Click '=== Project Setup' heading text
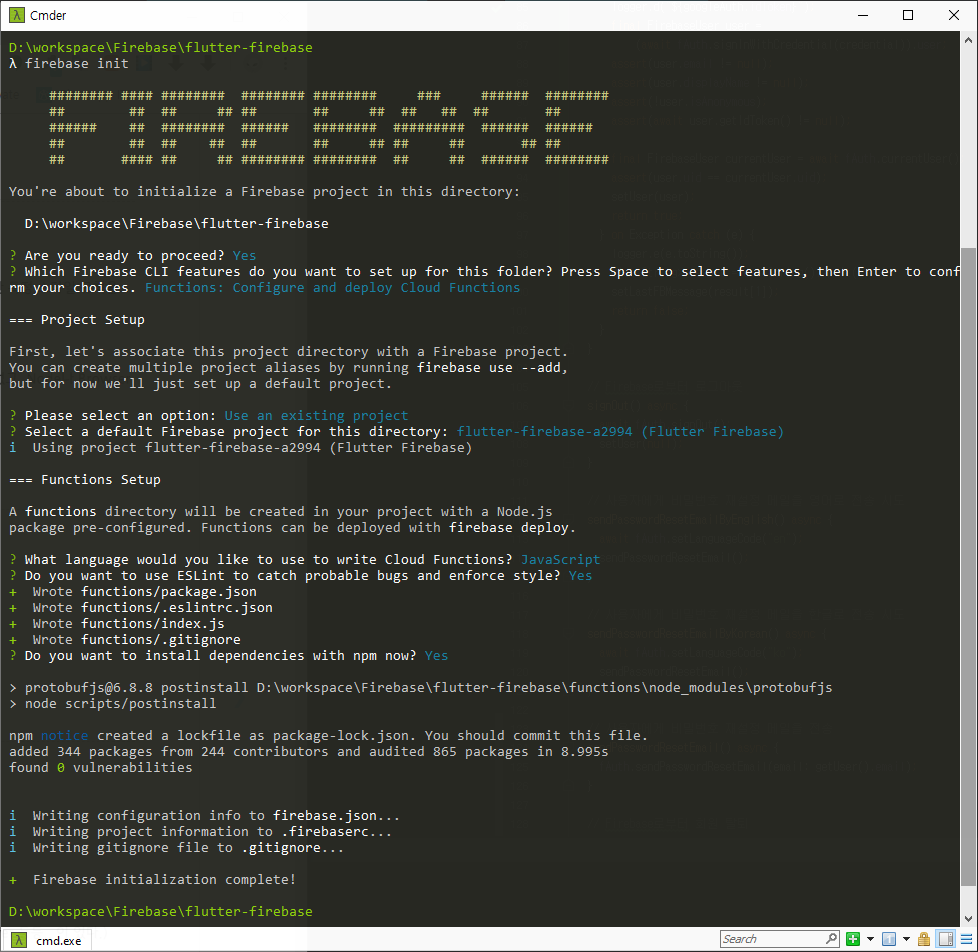Viewport: 978px width, 952px height. [x=77, y=319]
